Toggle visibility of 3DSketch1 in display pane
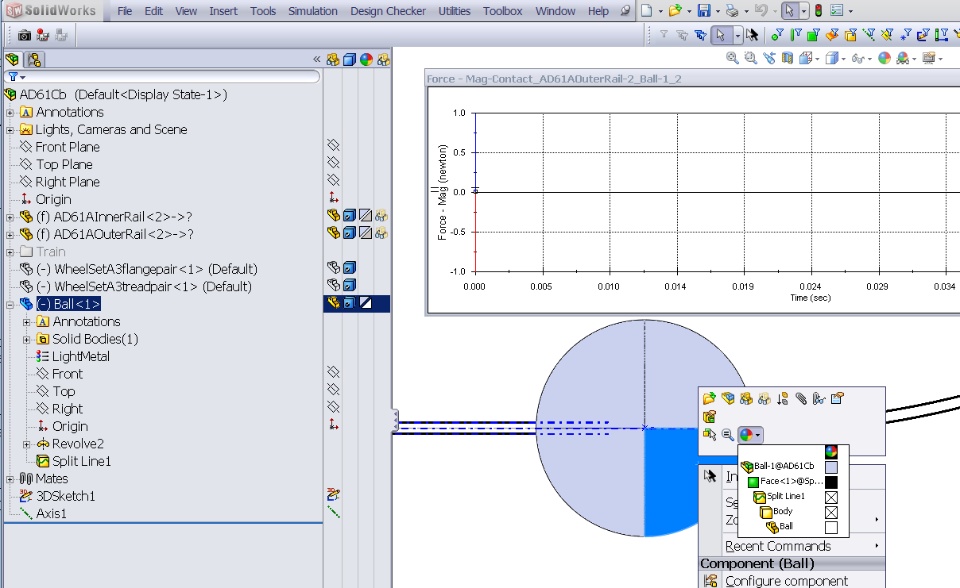 click(x=333, y=494)
